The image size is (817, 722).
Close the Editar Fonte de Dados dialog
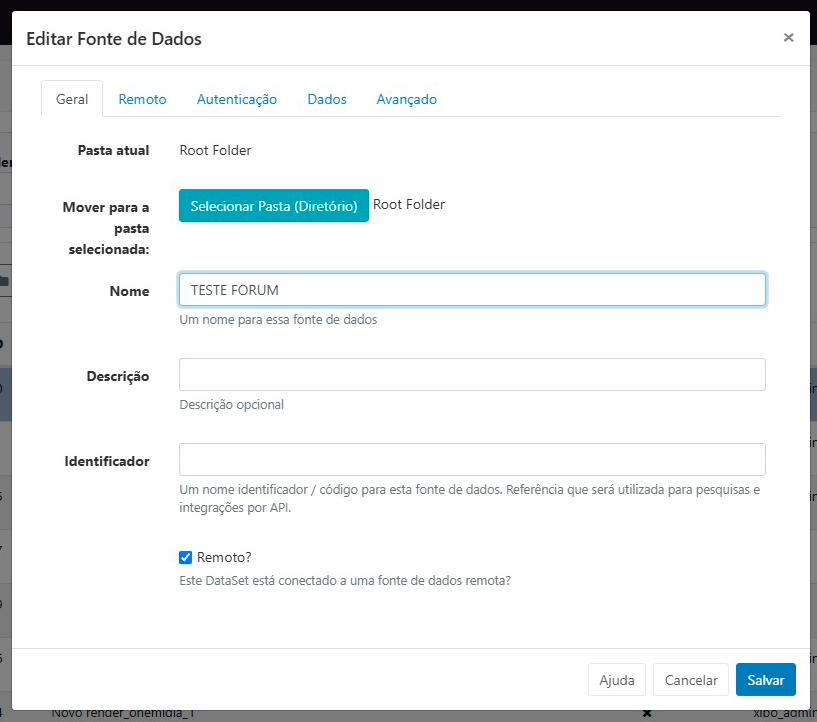click(789, 37)
